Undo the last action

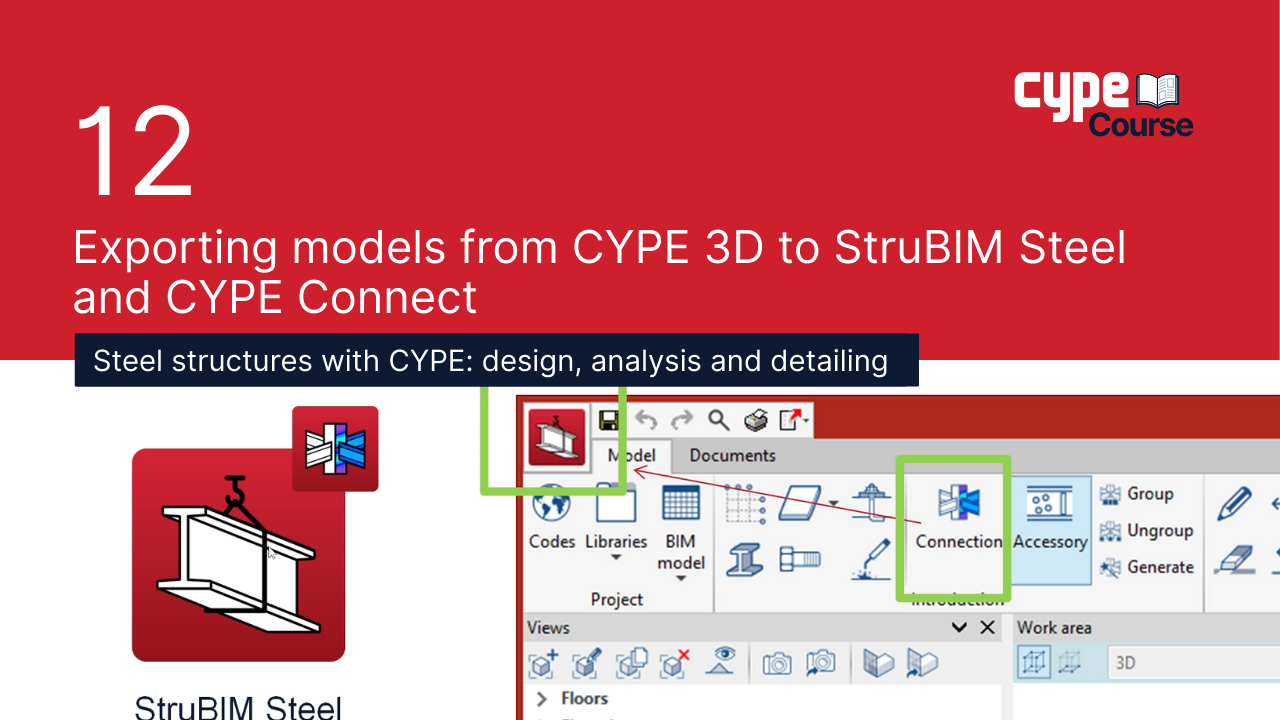point(646,420)
